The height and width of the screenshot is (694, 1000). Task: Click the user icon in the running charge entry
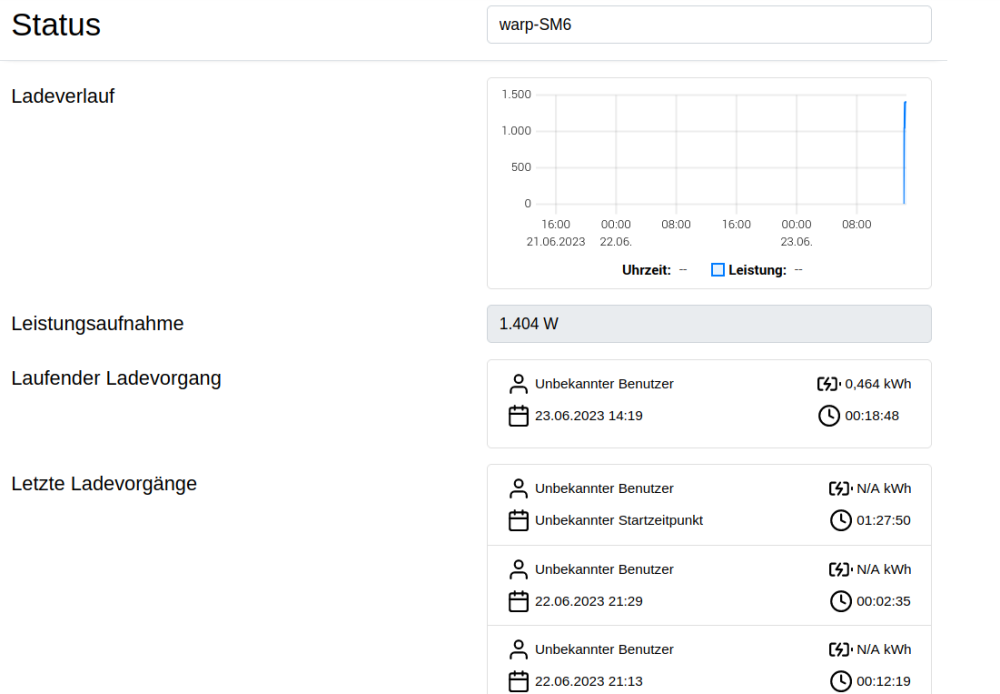(x=518, y=384)
